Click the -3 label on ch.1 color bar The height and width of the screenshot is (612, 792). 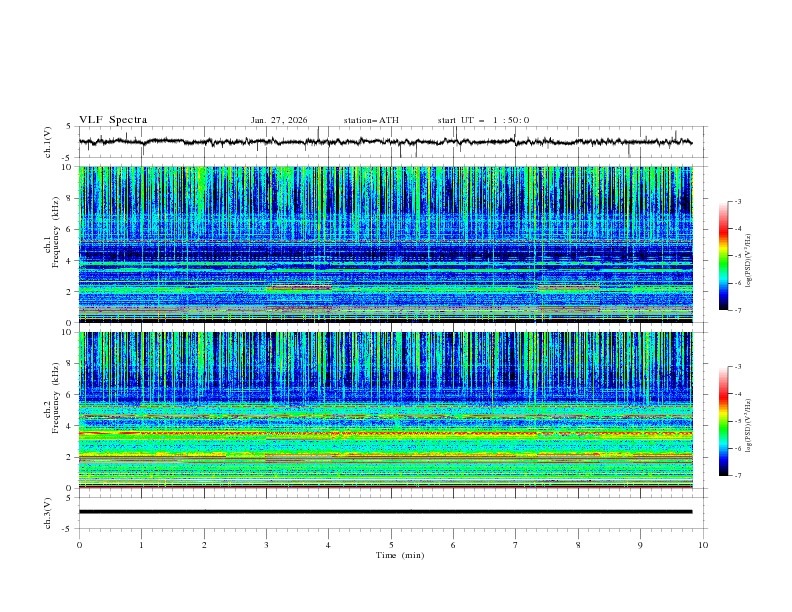point(737,202)
